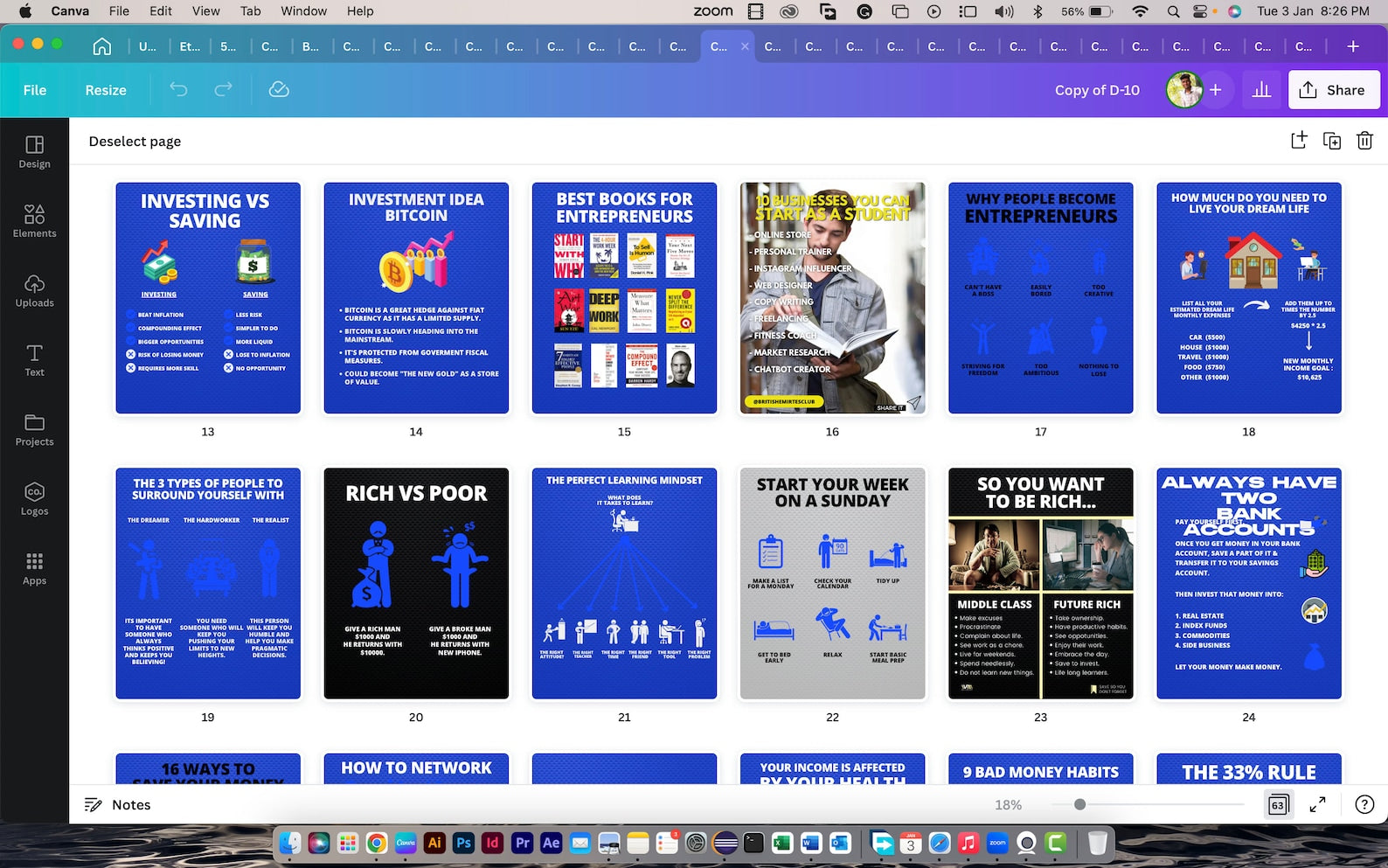This screenshot has height=868, width=1388.
Task: Undo the last action
Action: click(178, 89)
